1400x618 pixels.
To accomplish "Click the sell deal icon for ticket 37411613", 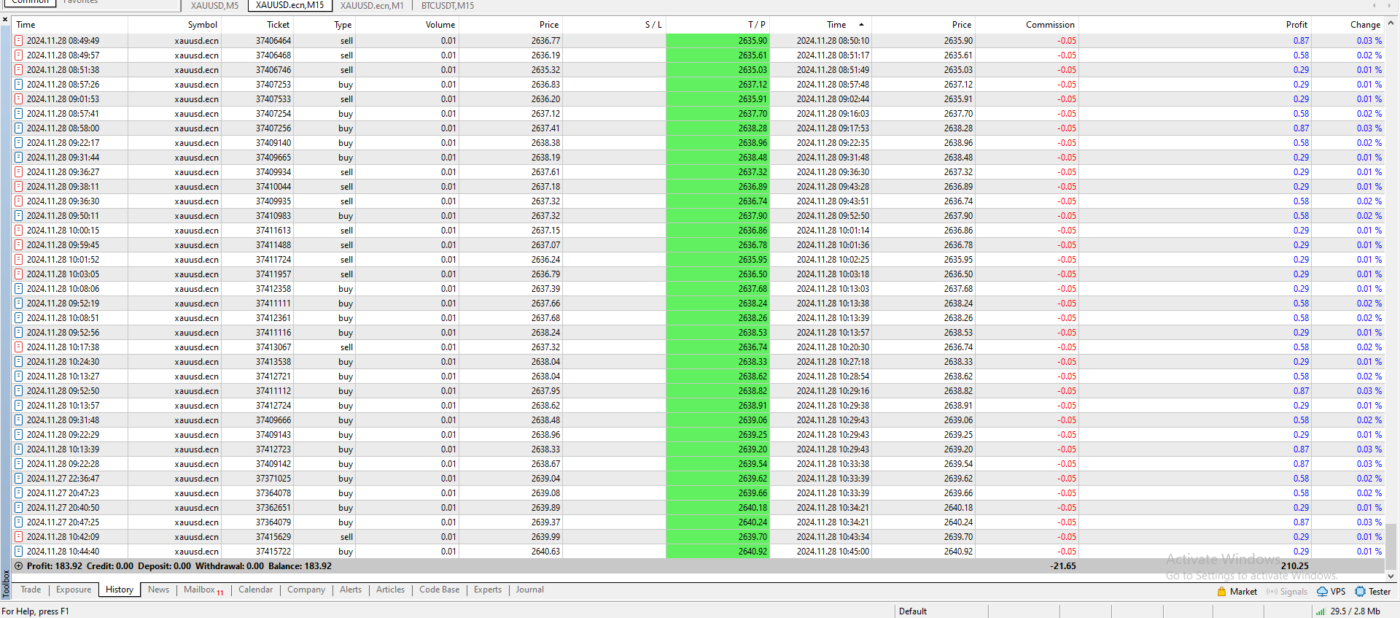I will (x=18, y=230).
